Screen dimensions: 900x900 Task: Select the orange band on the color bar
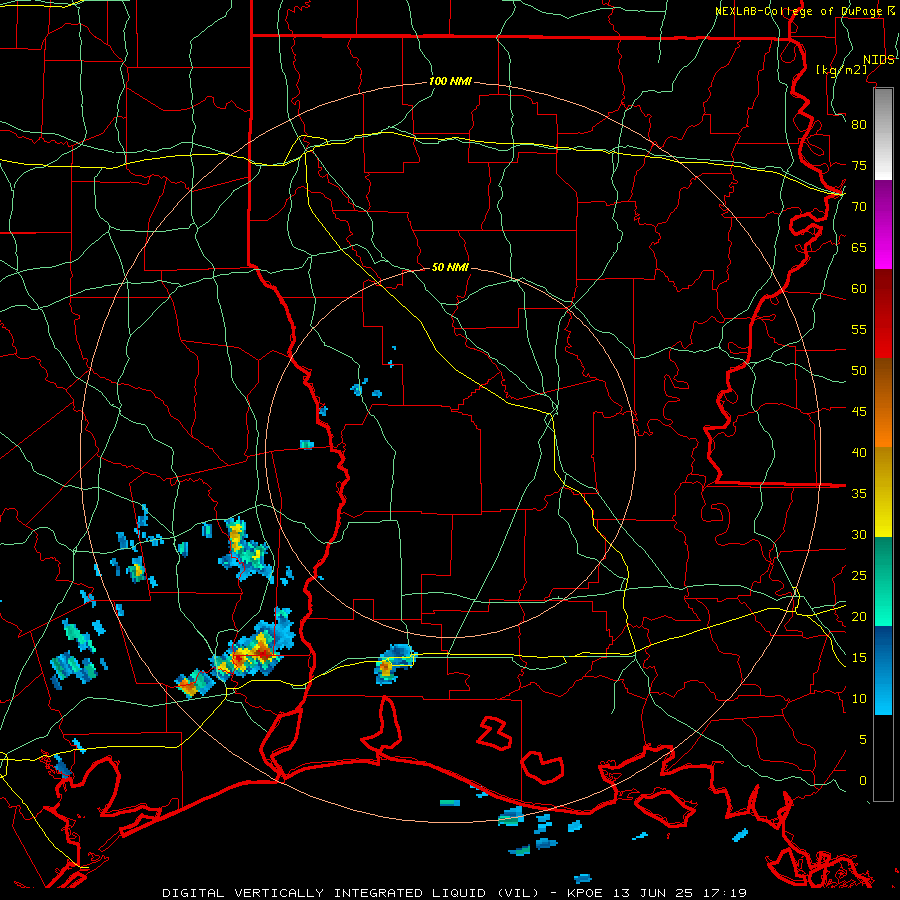(883, 426)
